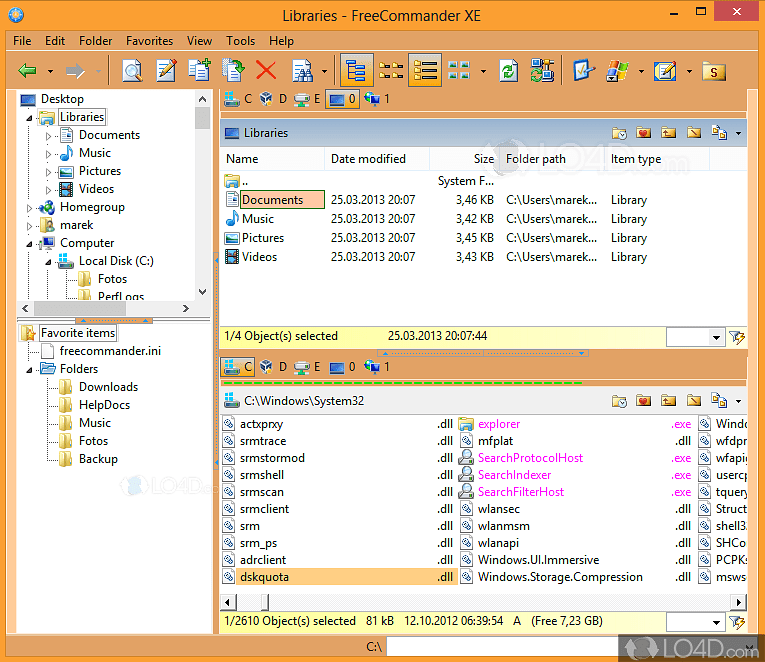Open the Tools menu
The image size is (765, 662).
click(240, 41)
